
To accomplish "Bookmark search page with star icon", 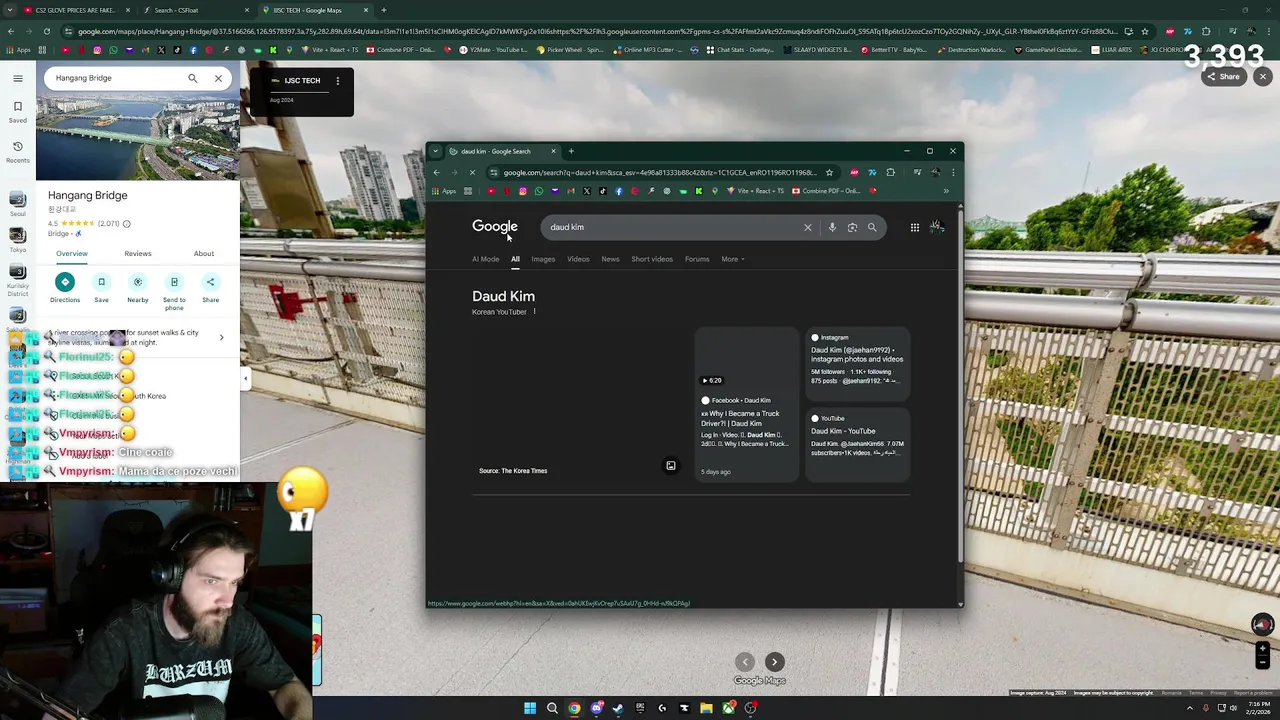I will tap(829, 172).
